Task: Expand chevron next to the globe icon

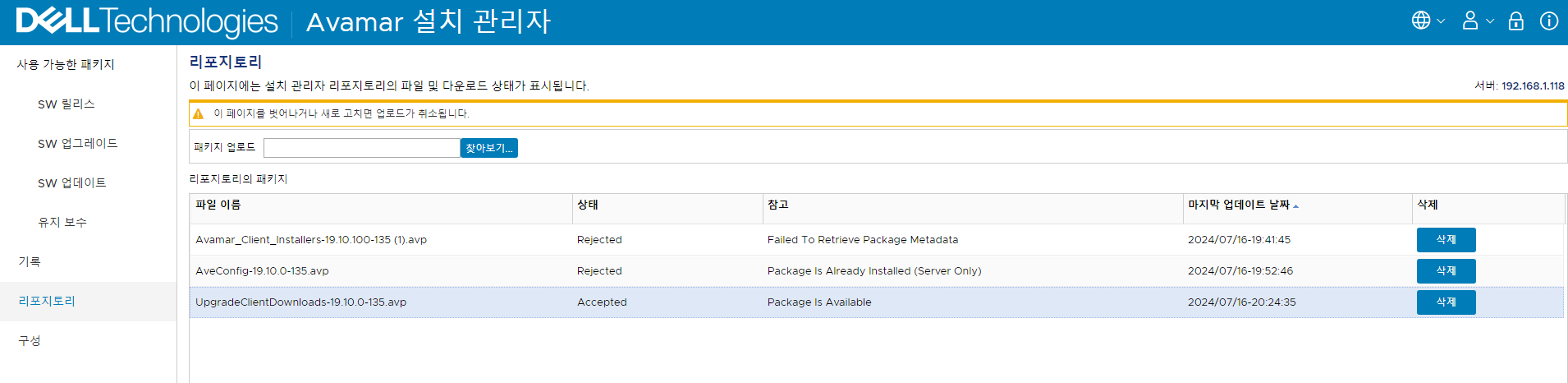Action: pyautogui.click(x=1441, y=21)
